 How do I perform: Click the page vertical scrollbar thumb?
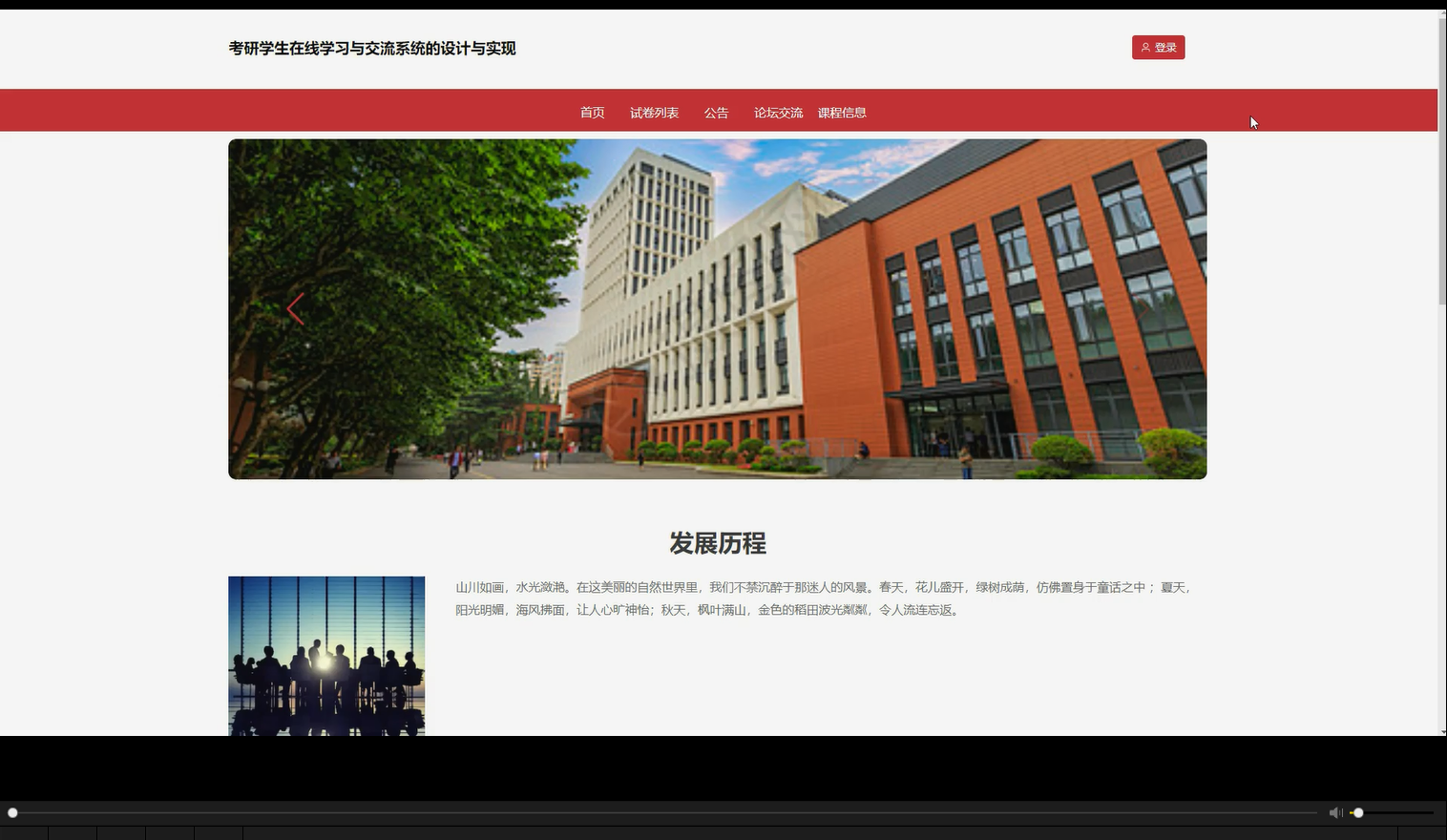(x=1442, y=160)
